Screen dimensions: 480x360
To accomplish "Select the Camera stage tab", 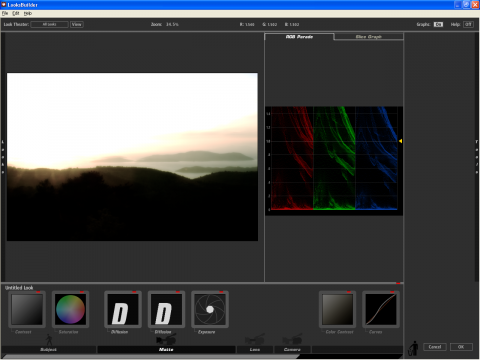I will click(292, 349).
